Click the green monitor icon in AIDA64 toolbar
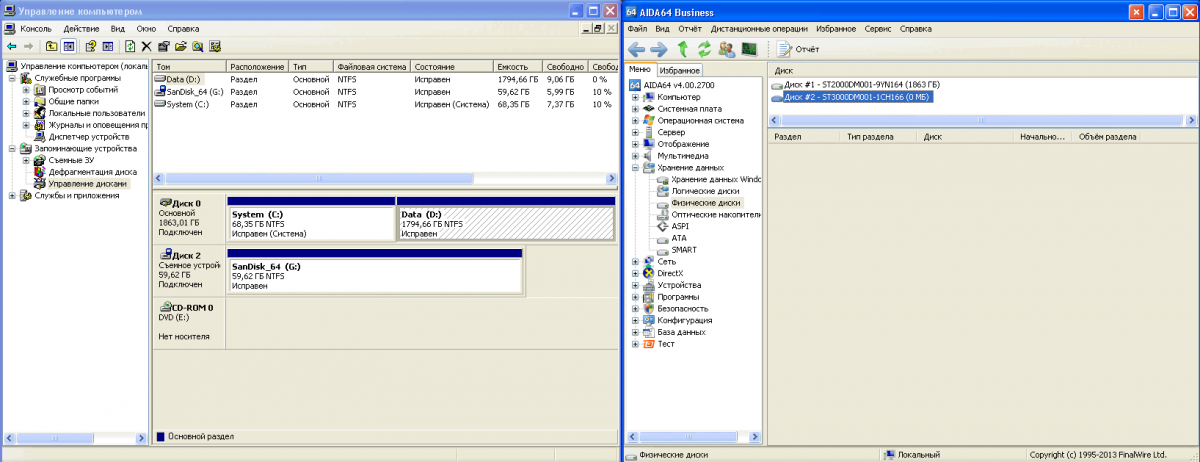The width and height of the screenshot is (1200, 462). pyautogui.click(x=748, y=49)
